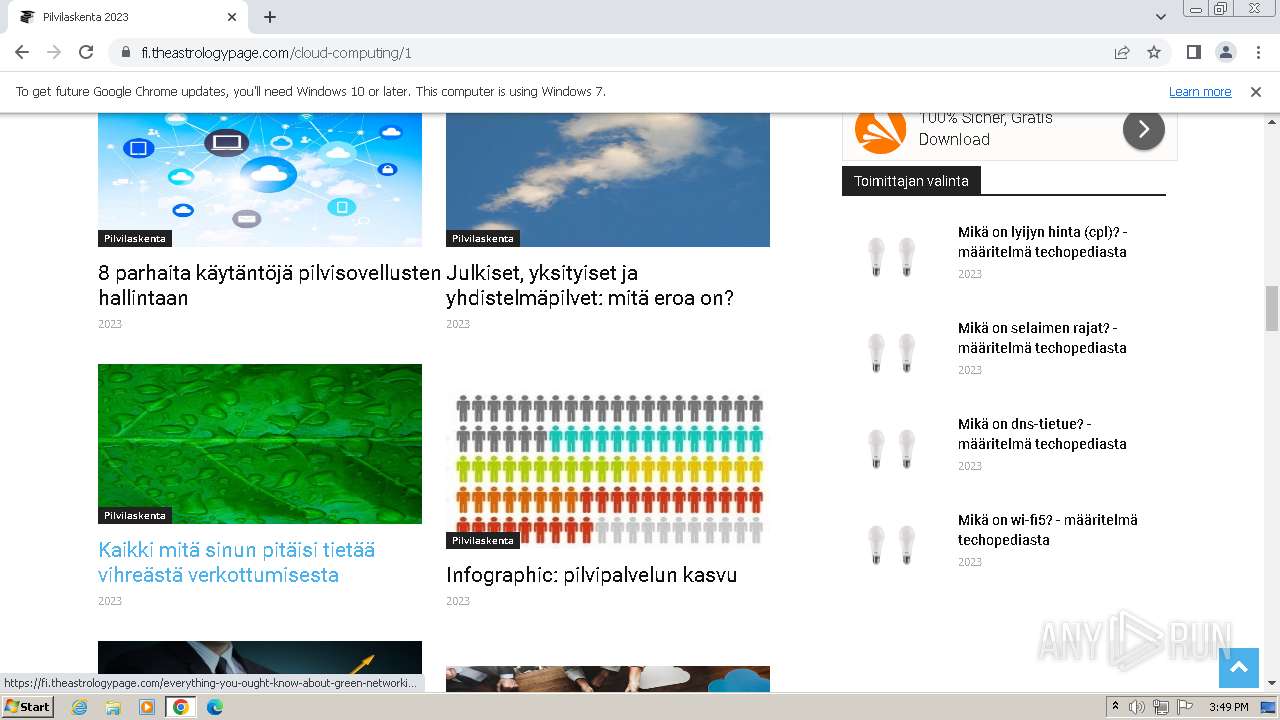This screenshot has height=720, width=1280.
Task: Open the Chrome profile avatar menu
Action: coord(1225,52)
